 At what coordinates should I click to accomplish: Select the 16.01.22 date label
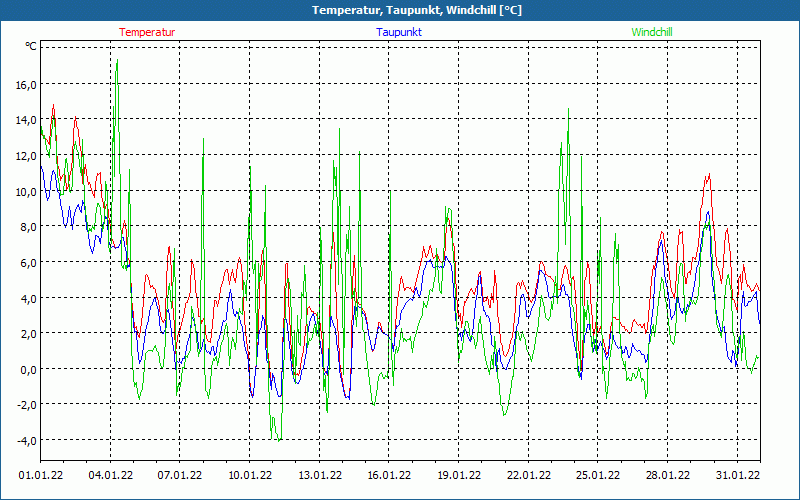point(389,476)
